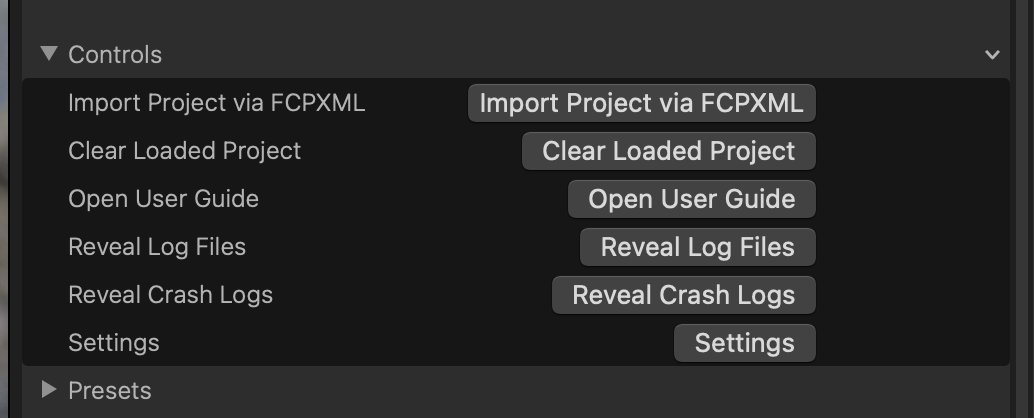Screen dimensions: 1034x418
Task: Click the Presets section header title
Action: pos(109,390)
